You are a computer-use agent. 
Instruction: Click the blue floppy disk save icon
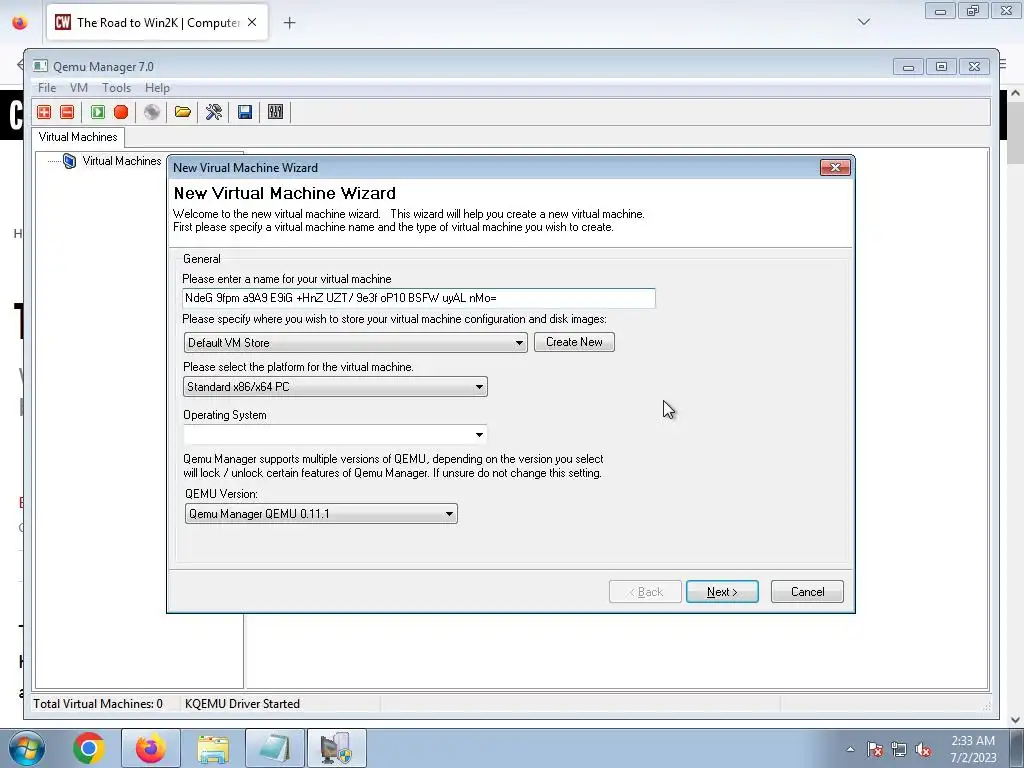245,112
